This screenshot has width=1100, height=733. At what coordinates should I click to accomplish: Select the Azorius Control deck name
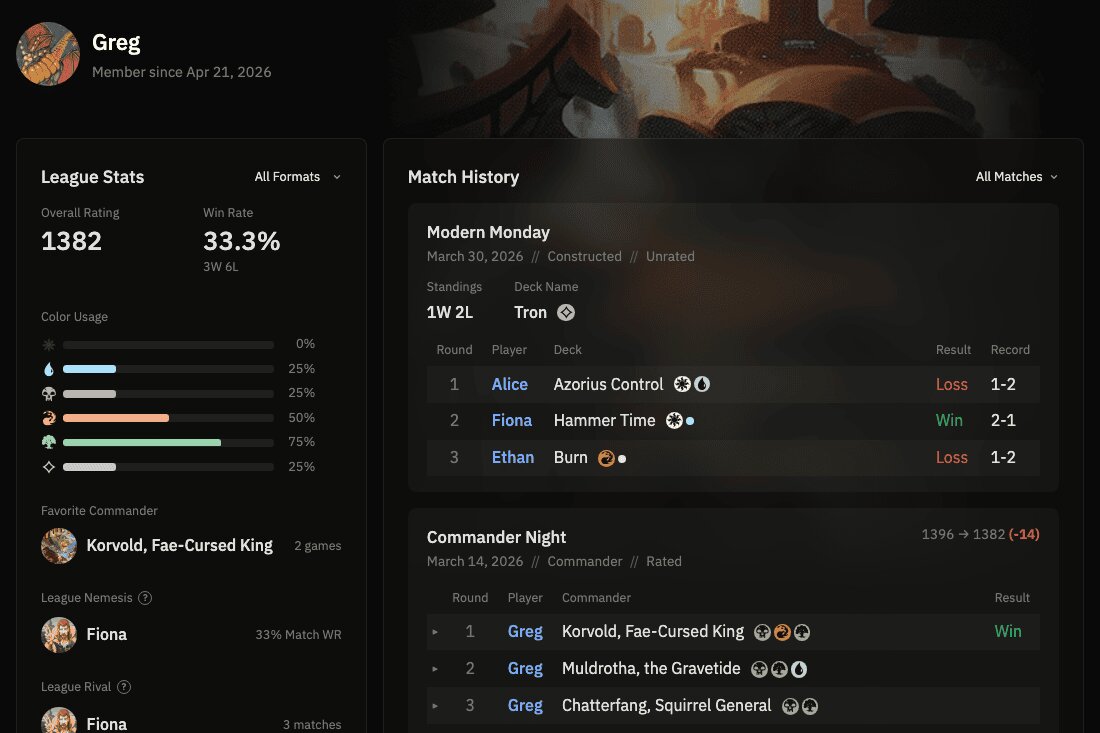click(608, 384)
